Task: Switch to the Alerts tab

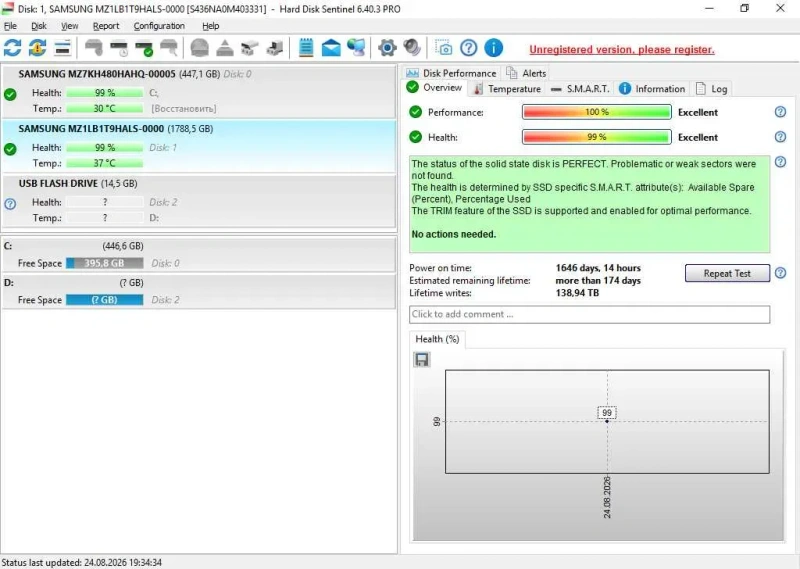Action: pyautogui.click(x=526, y=73)
